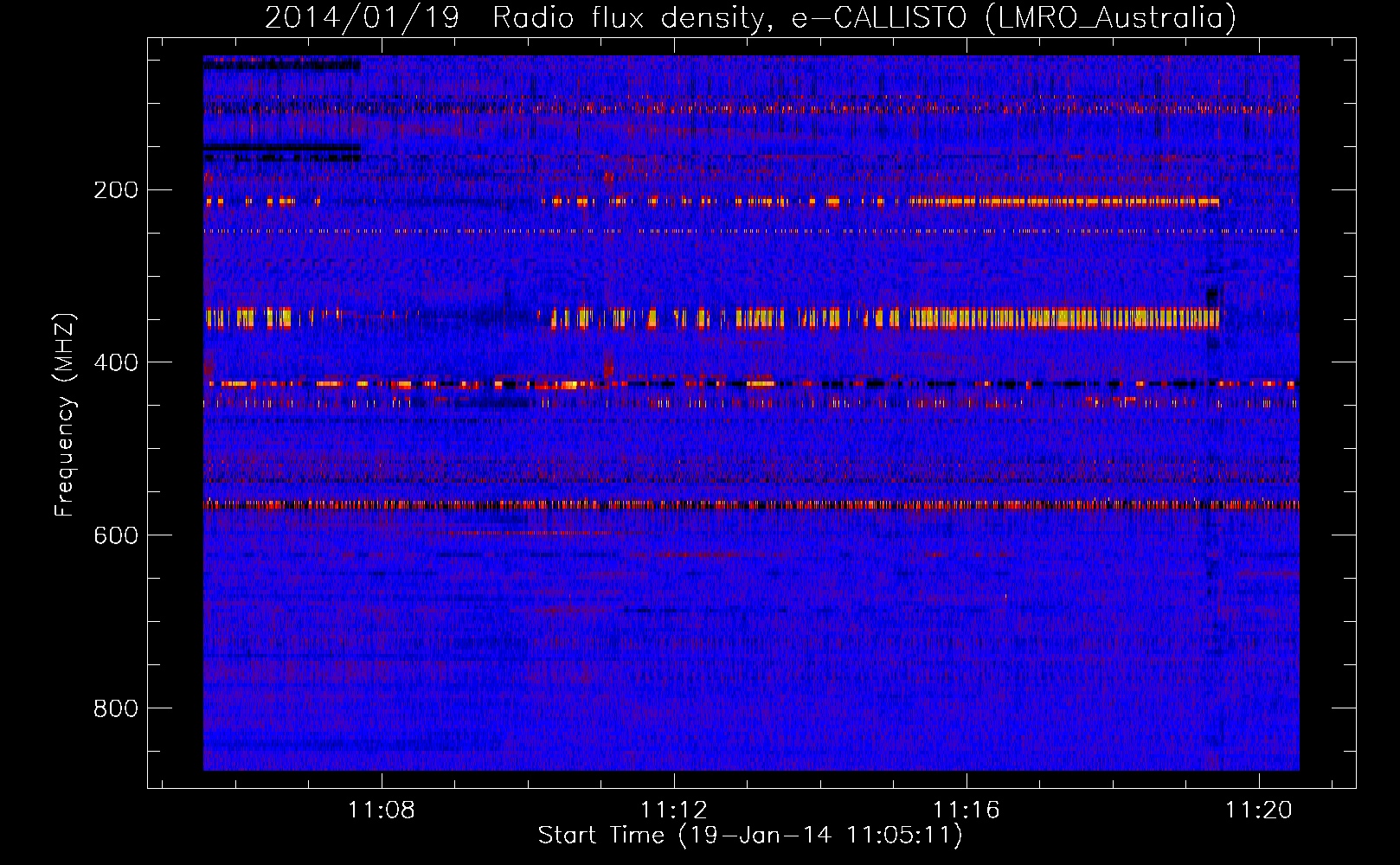Screen dimensions: 1400x865
Task: Click the 400 frequency tick label
Action: click(x=116, y=362)
